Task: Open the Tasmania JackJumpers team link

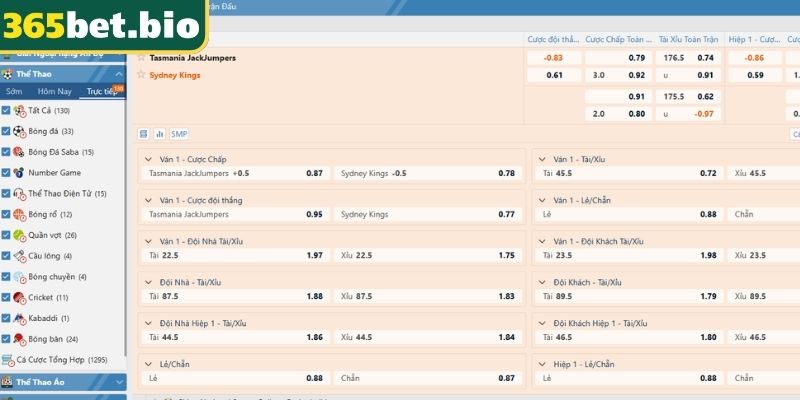Action: pyautogui.click(x=192, y=58)
